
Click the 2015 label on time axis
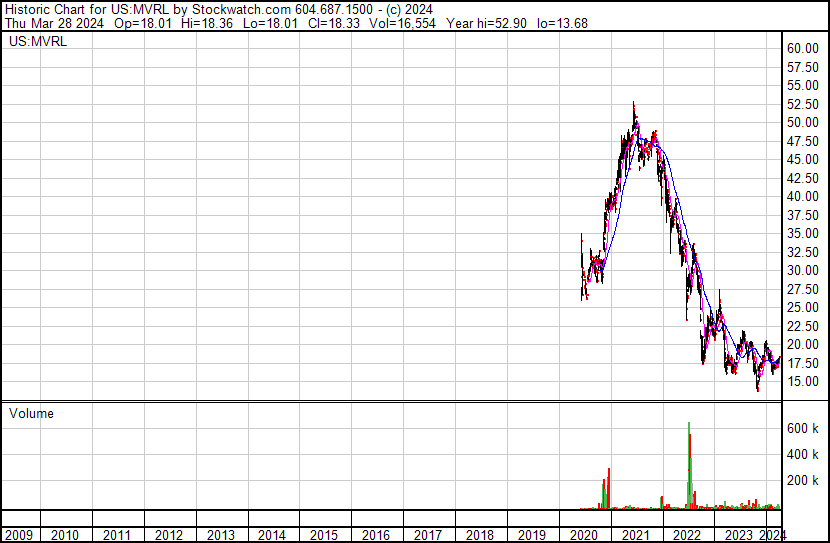coord(324,535)
